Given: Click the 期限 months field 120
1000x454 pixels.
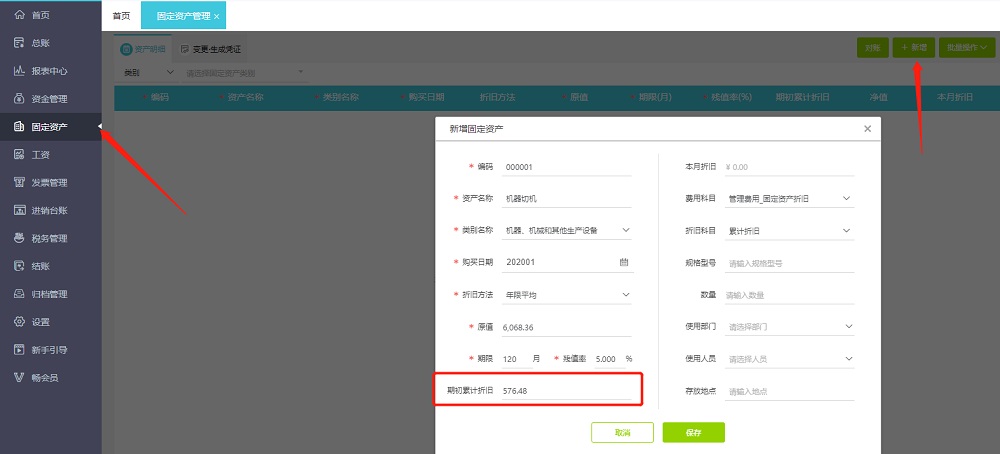Looking at the screenshot, I should tap(517, 360).
